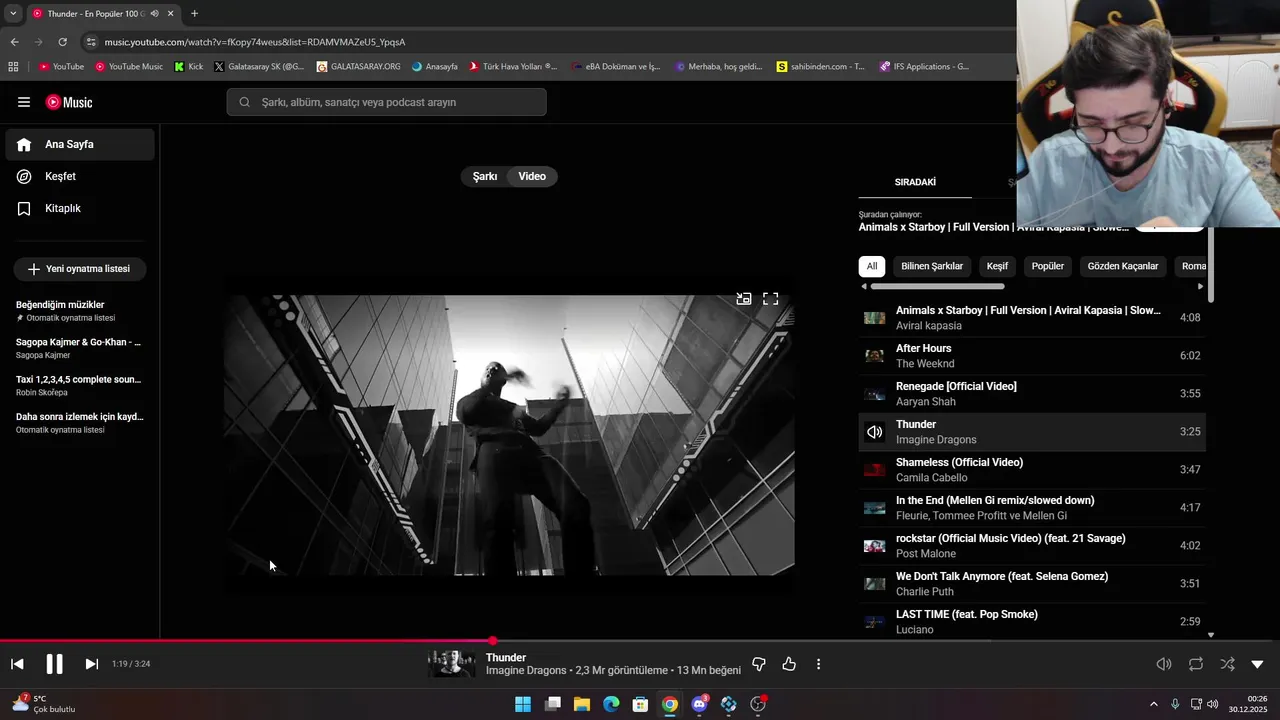Play Shameless by Camila Cabello
This screenshot has height=720, width=1280.
point(1032,470)
